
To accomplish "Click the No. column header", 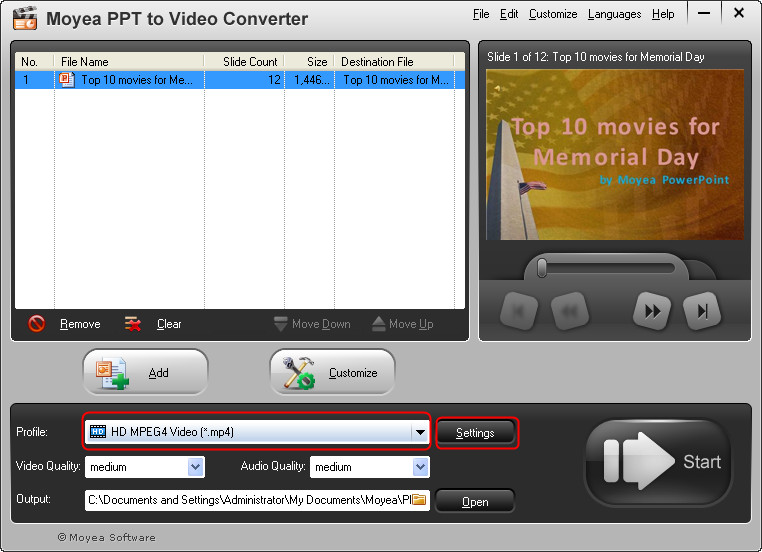I will coord(35,62).
